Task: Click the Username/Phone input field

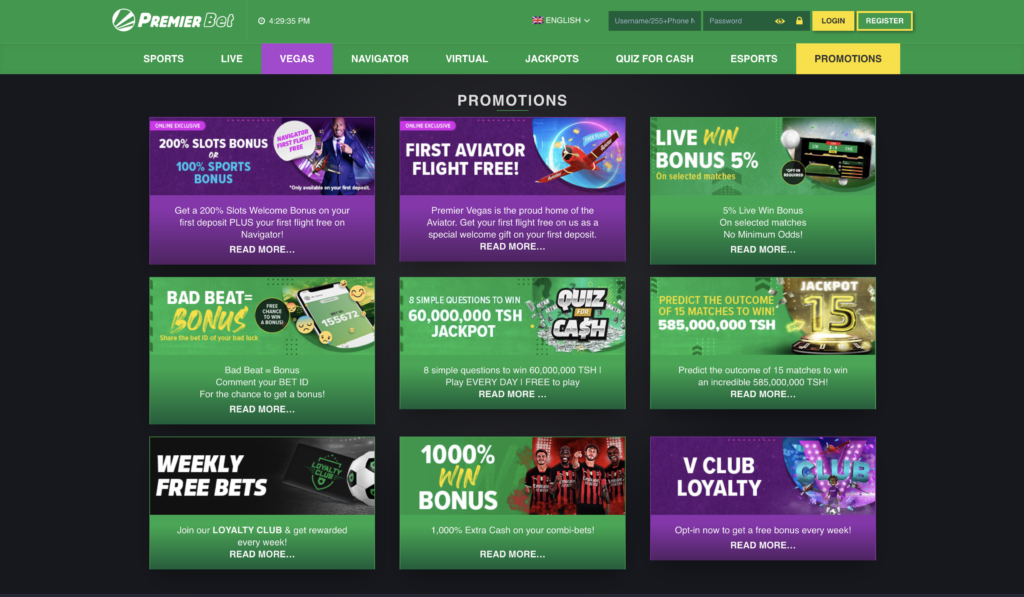Action: pos(654,21)
